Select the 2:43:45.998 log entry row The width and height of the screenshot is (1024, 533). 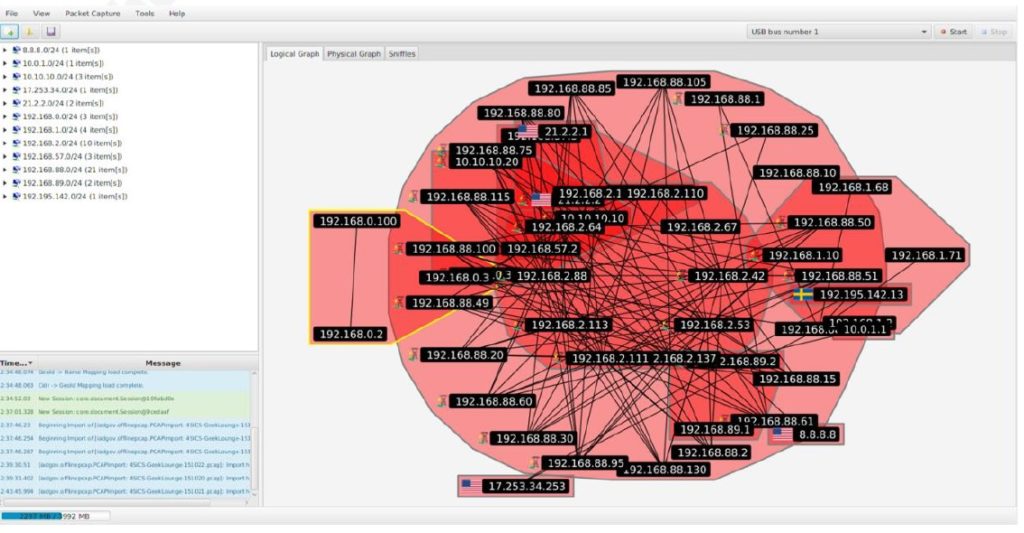tap(125, 492)
